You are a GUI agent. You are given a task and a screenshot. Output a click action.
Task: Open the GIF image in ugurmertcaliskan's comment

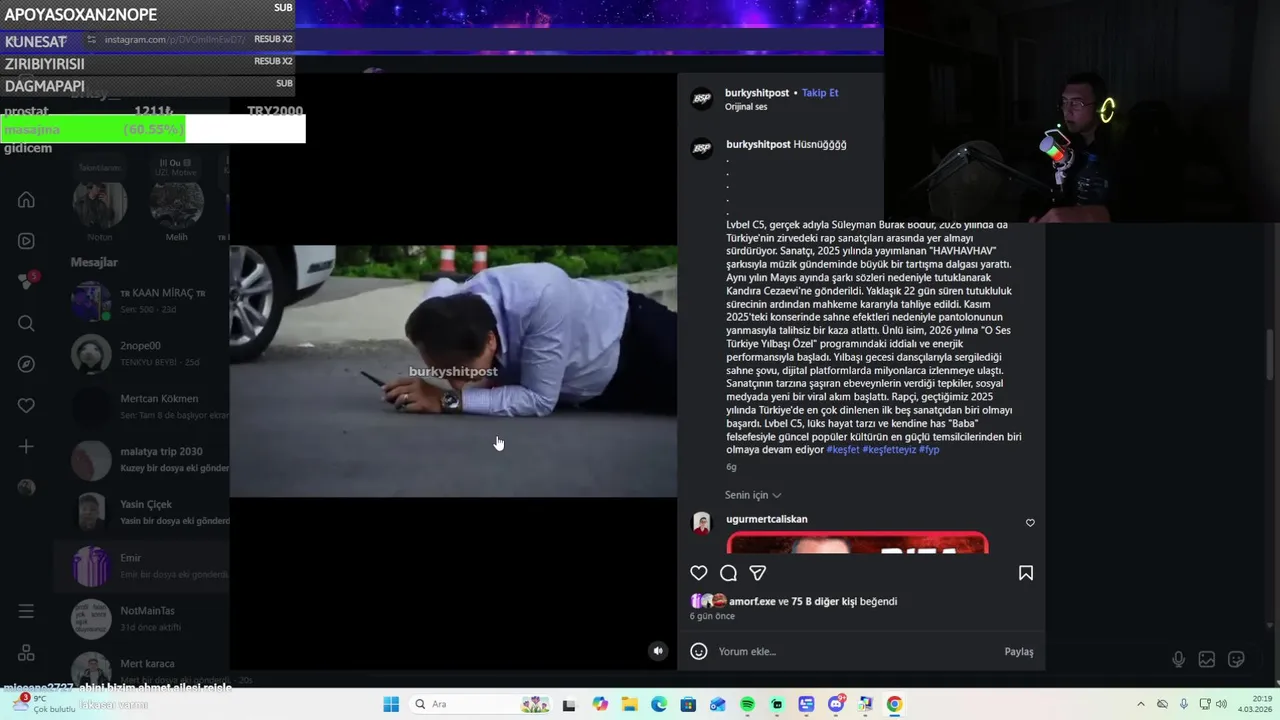point(857,542)
